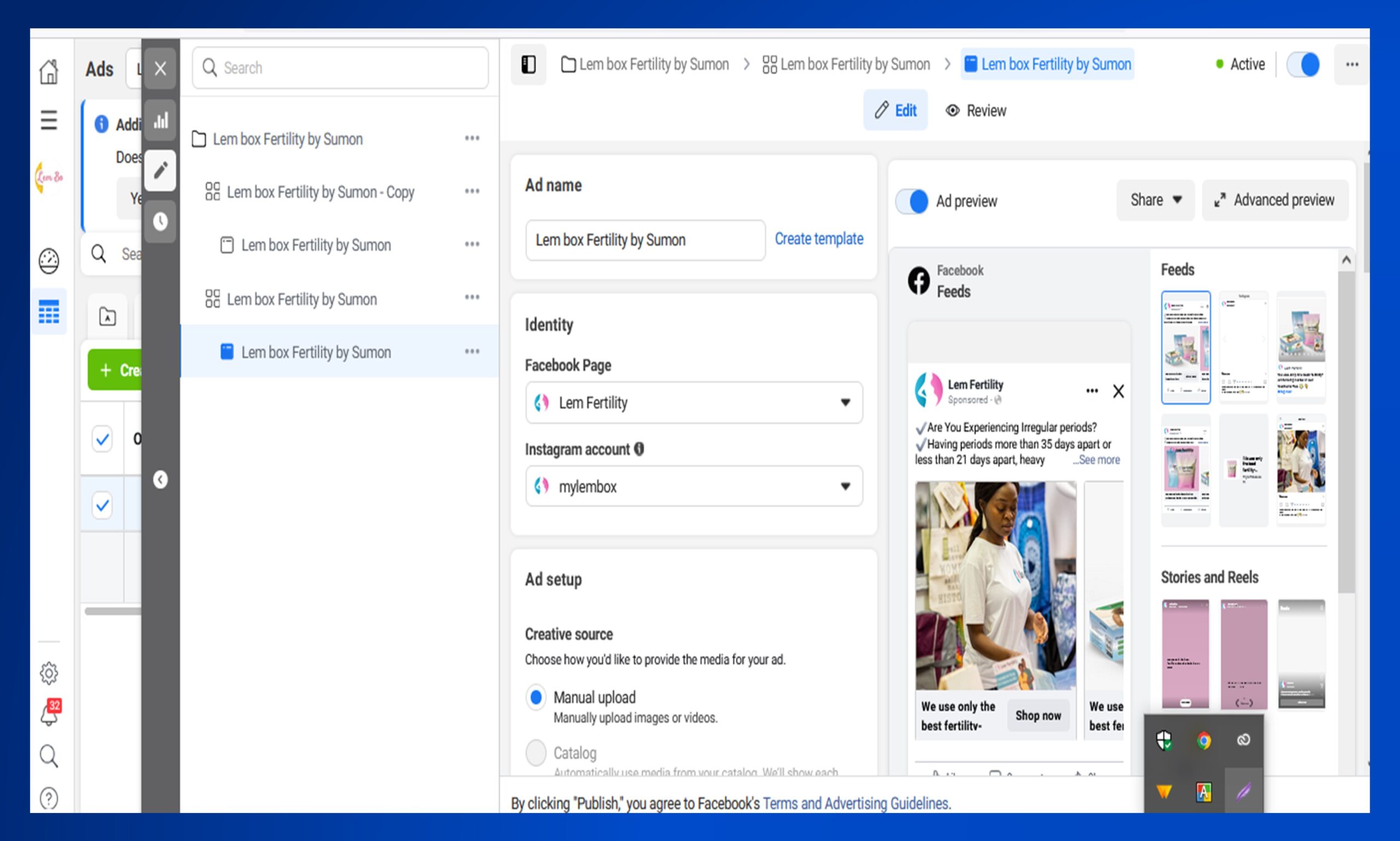Click Instagram account info icon

pyautogui.click(x=639, y=449)
